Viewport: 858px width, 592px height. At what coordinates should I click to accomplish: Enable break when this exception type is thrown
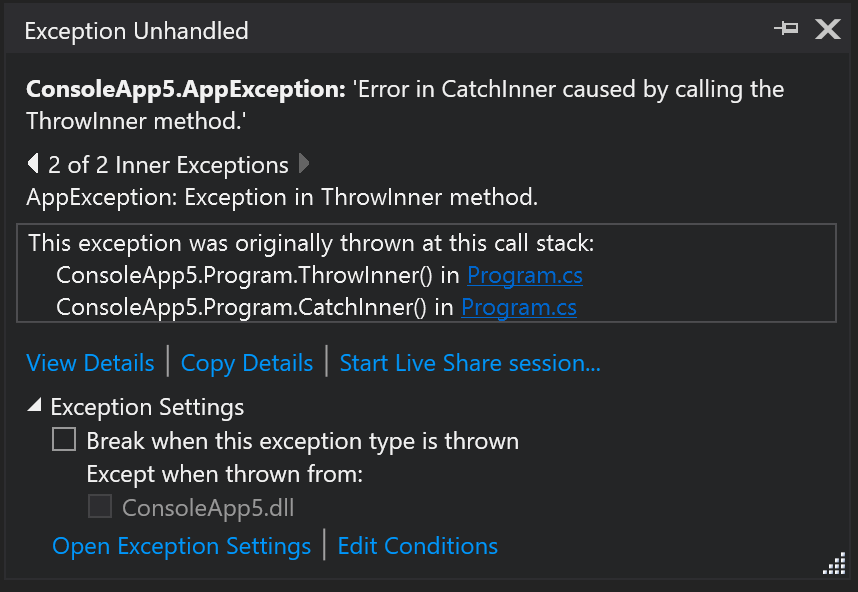tap(64, 438)
